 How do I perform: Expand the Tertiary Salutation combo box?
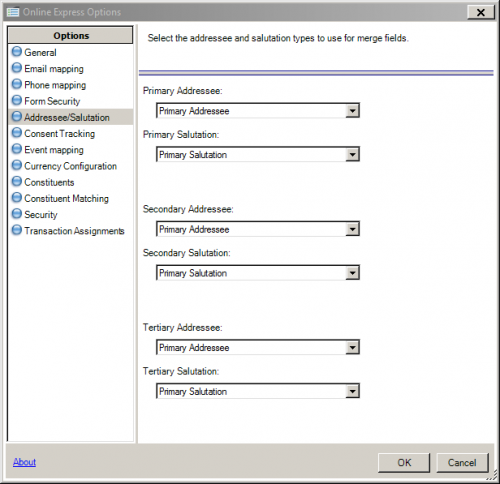tap(258, 391)
